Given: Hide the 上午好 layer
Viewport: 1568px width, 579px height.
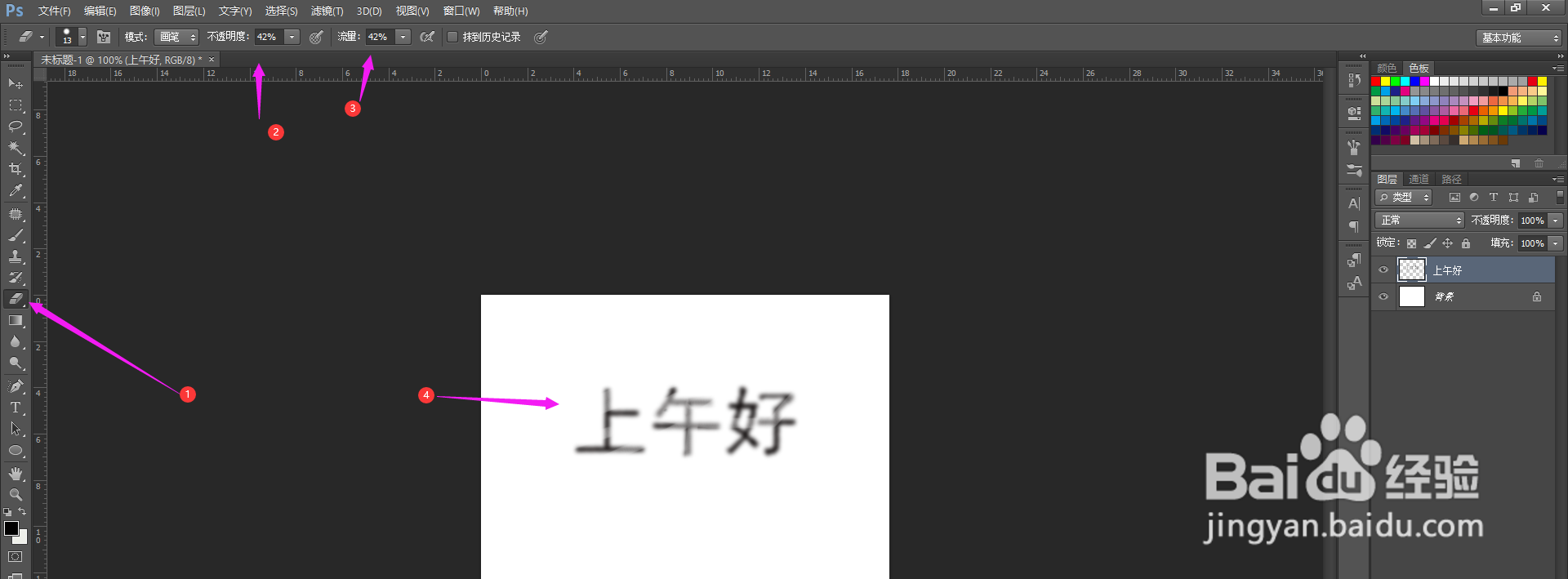Looking at the screenshot, I should (1383, 270).
